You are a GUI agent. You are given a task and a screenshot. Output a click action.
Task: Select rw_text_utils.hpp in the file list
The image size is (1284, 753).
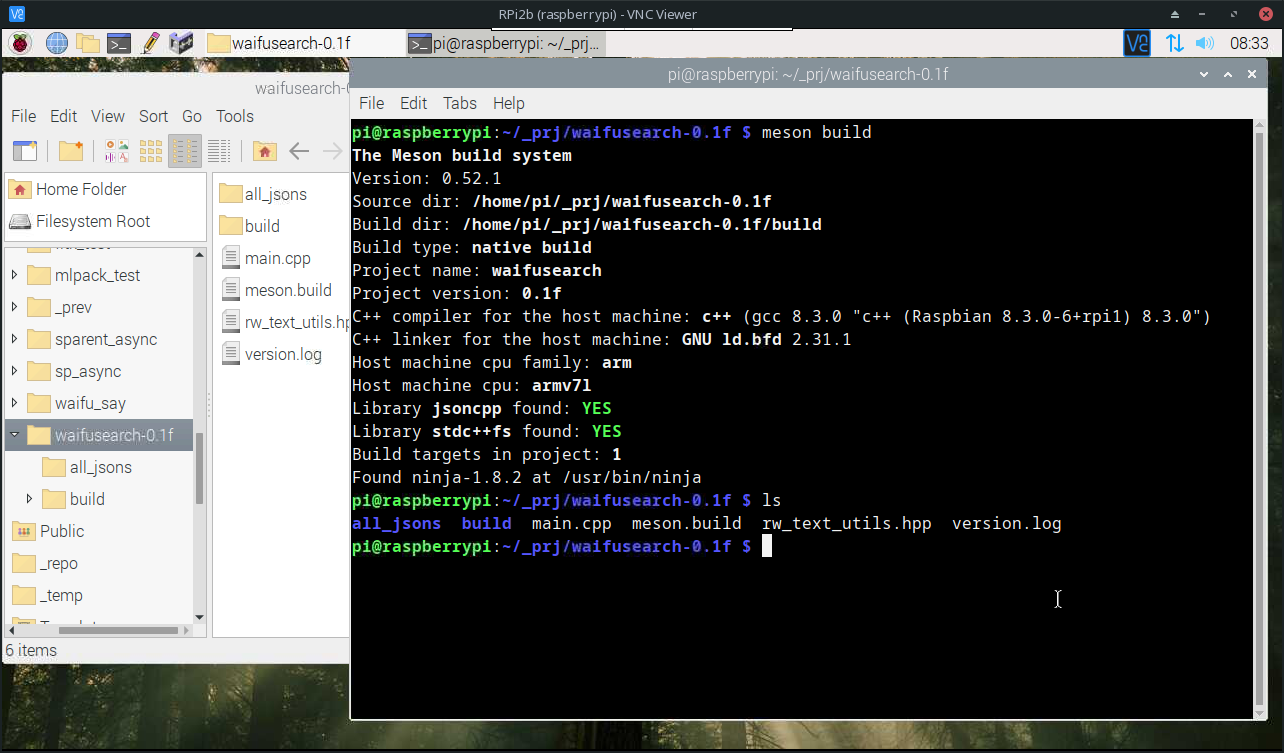284,322
